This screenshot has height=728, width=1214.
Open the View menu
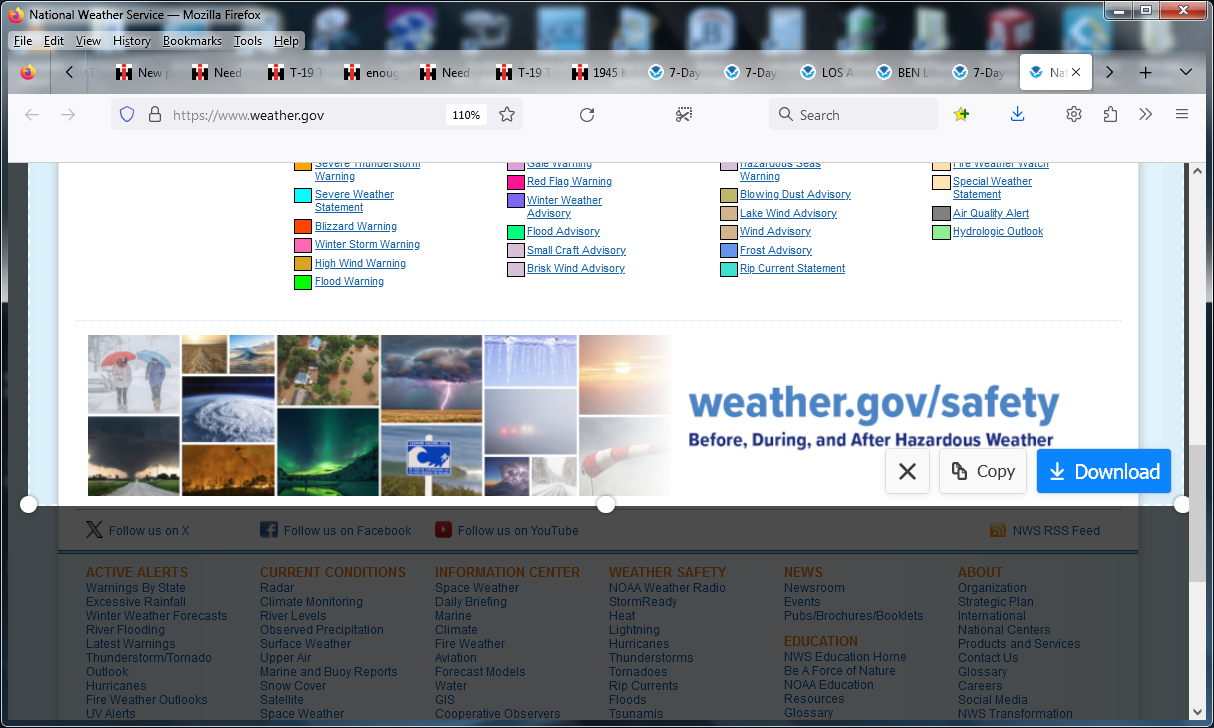pyautogui.click(x=88, y=41)
